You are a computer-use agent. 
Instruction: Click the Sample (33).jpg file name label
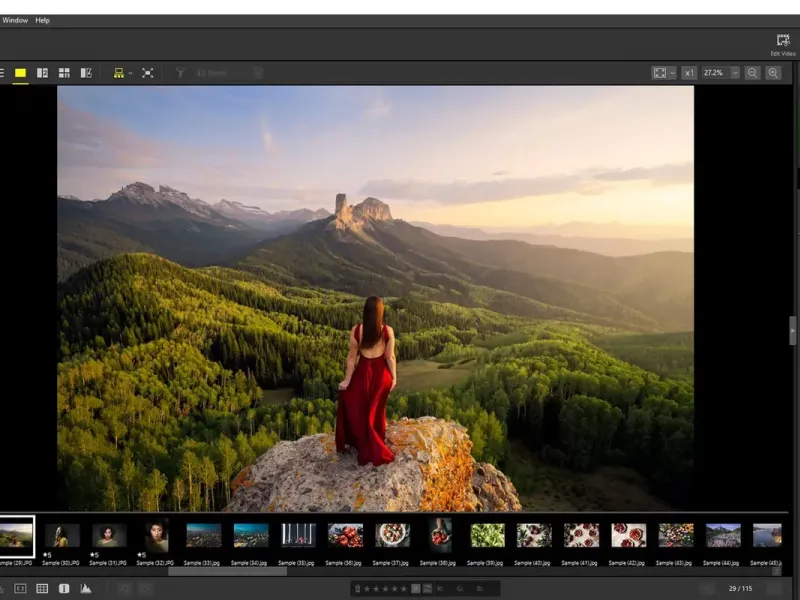[x=202, y=563]
